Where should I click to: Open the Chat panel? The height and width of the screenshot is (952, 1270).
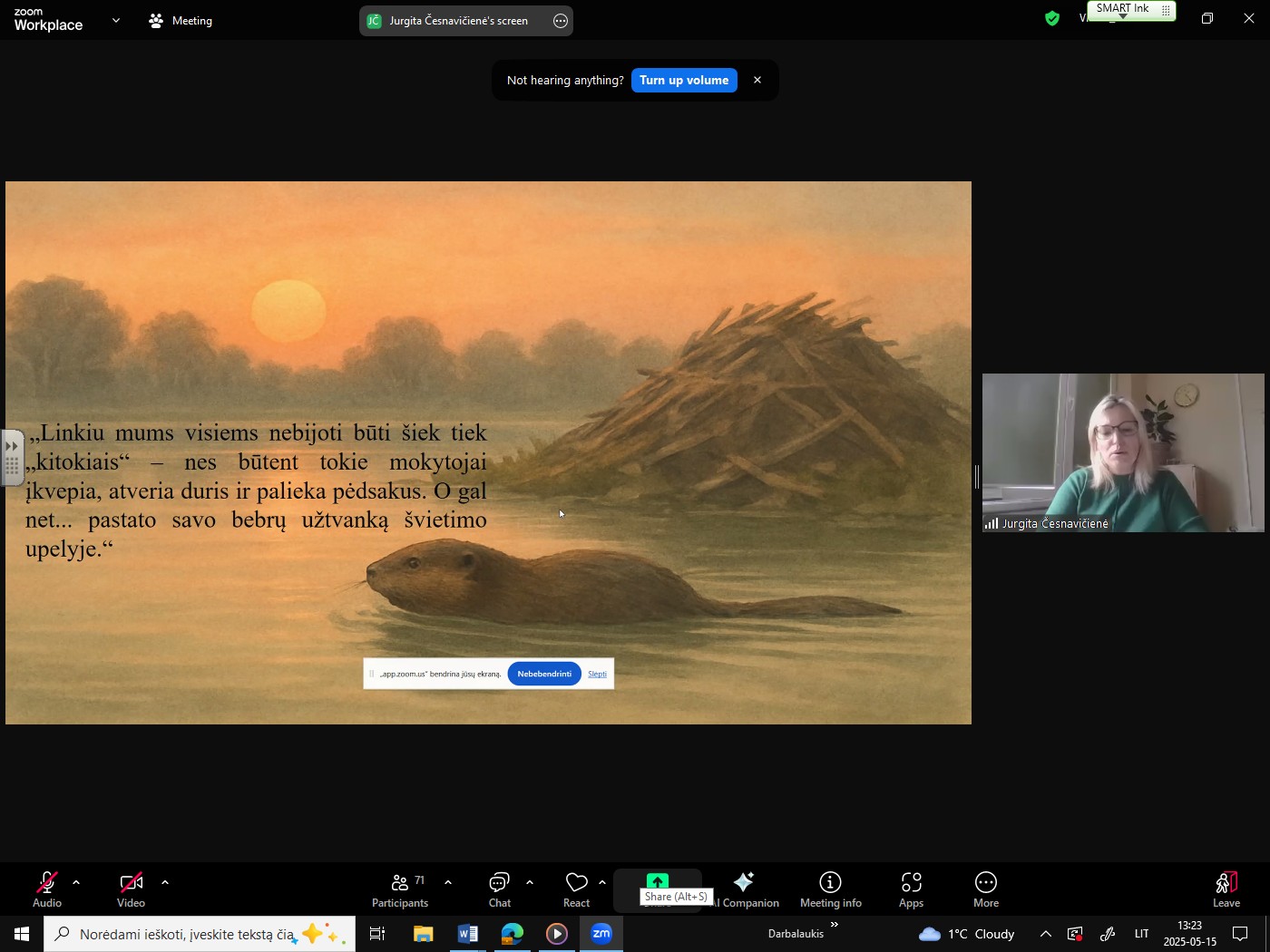tap(500, 889)
